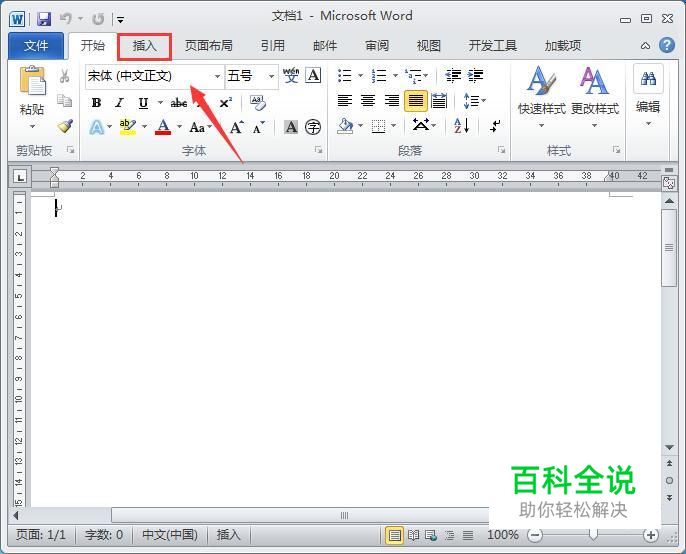Image resolution: width=686 pixels, height=554 pixels.
Task: Click the Print Layout view button
Action: [394, 535]
